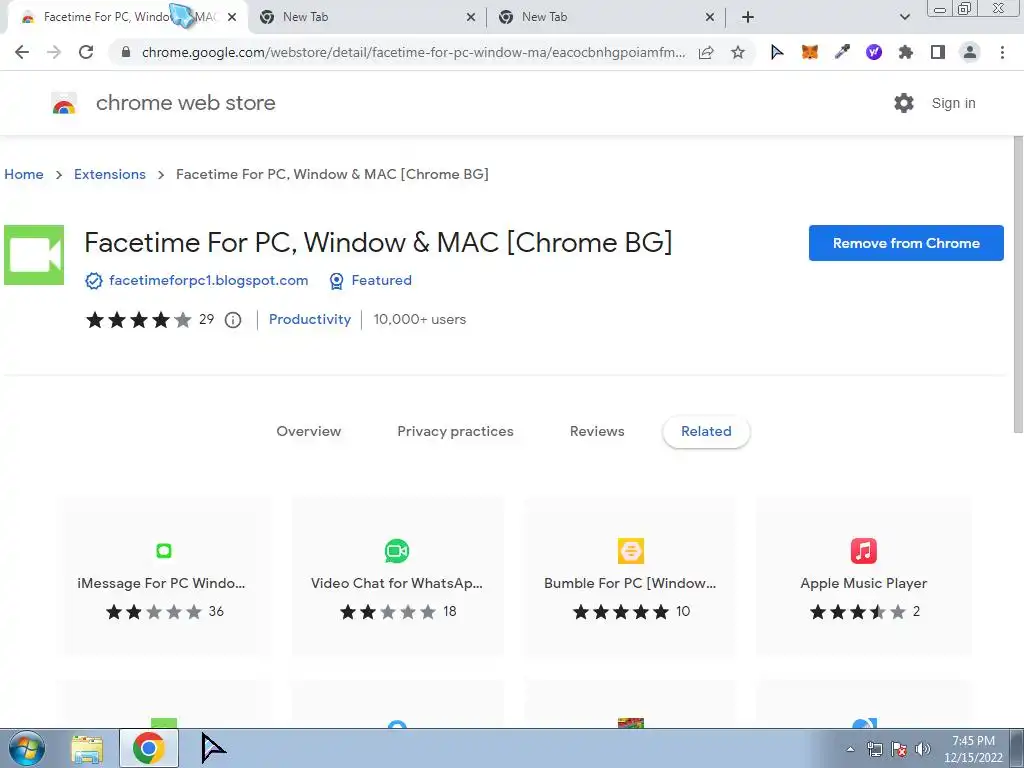Click the network tray icon
The image size is (1024, 768).
pyautogui.click(x=874, y=749)
